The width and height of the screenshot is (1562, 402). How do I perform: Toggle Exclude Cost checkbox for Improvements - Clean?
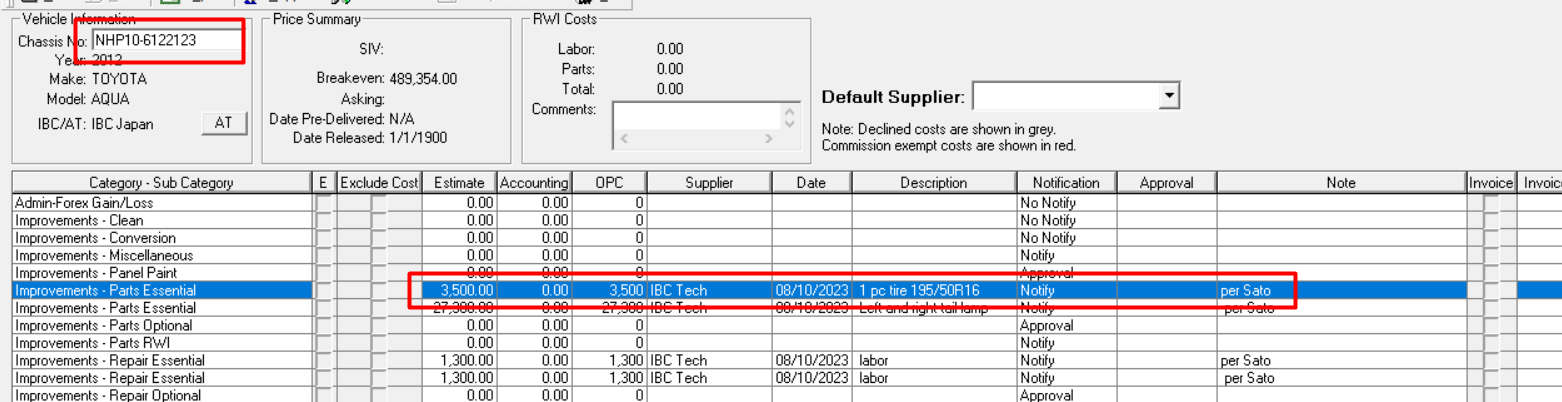tap(378, 220)
